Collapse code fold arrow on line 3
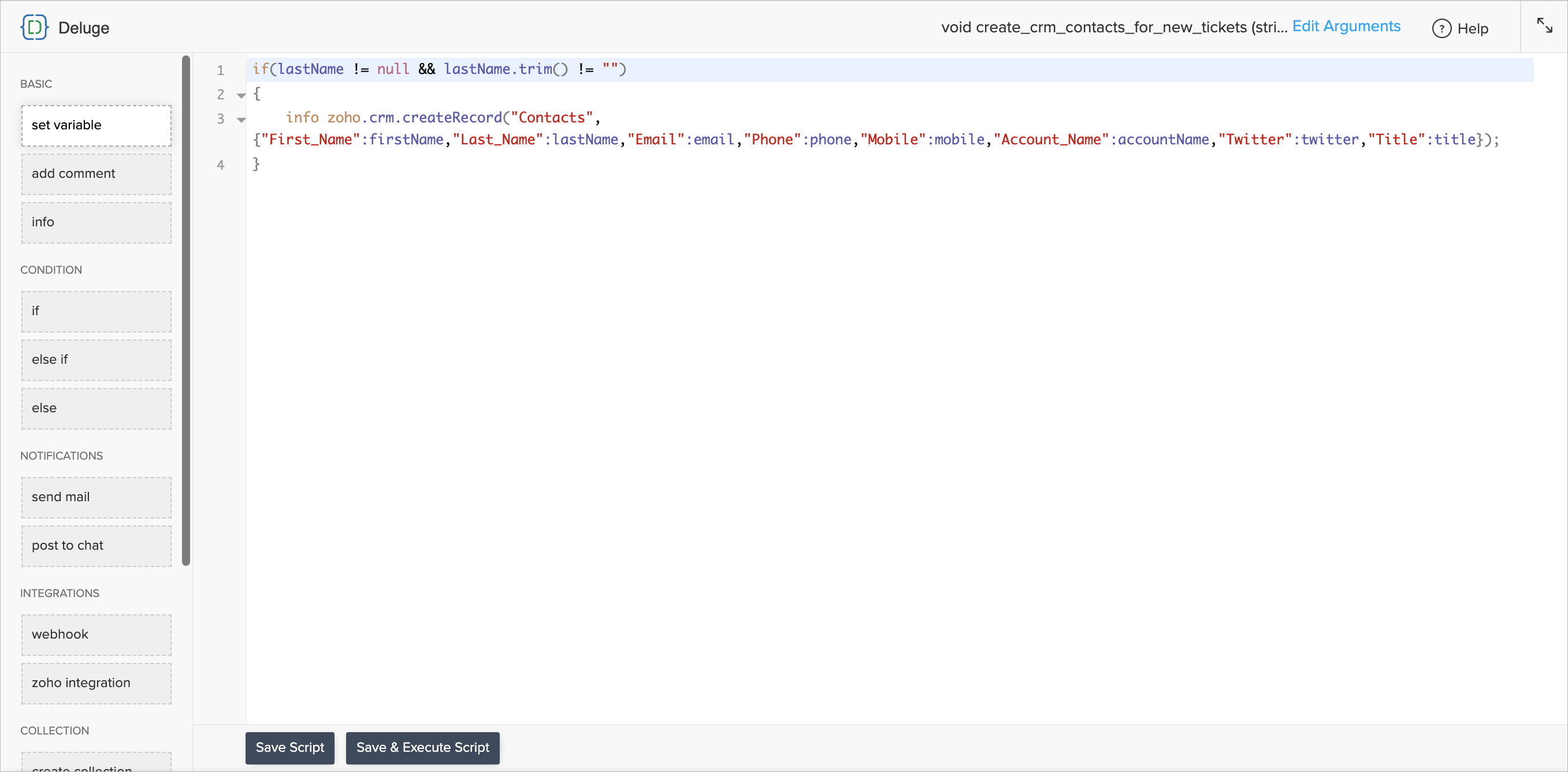1568x772 pixels. click(241, 120)
